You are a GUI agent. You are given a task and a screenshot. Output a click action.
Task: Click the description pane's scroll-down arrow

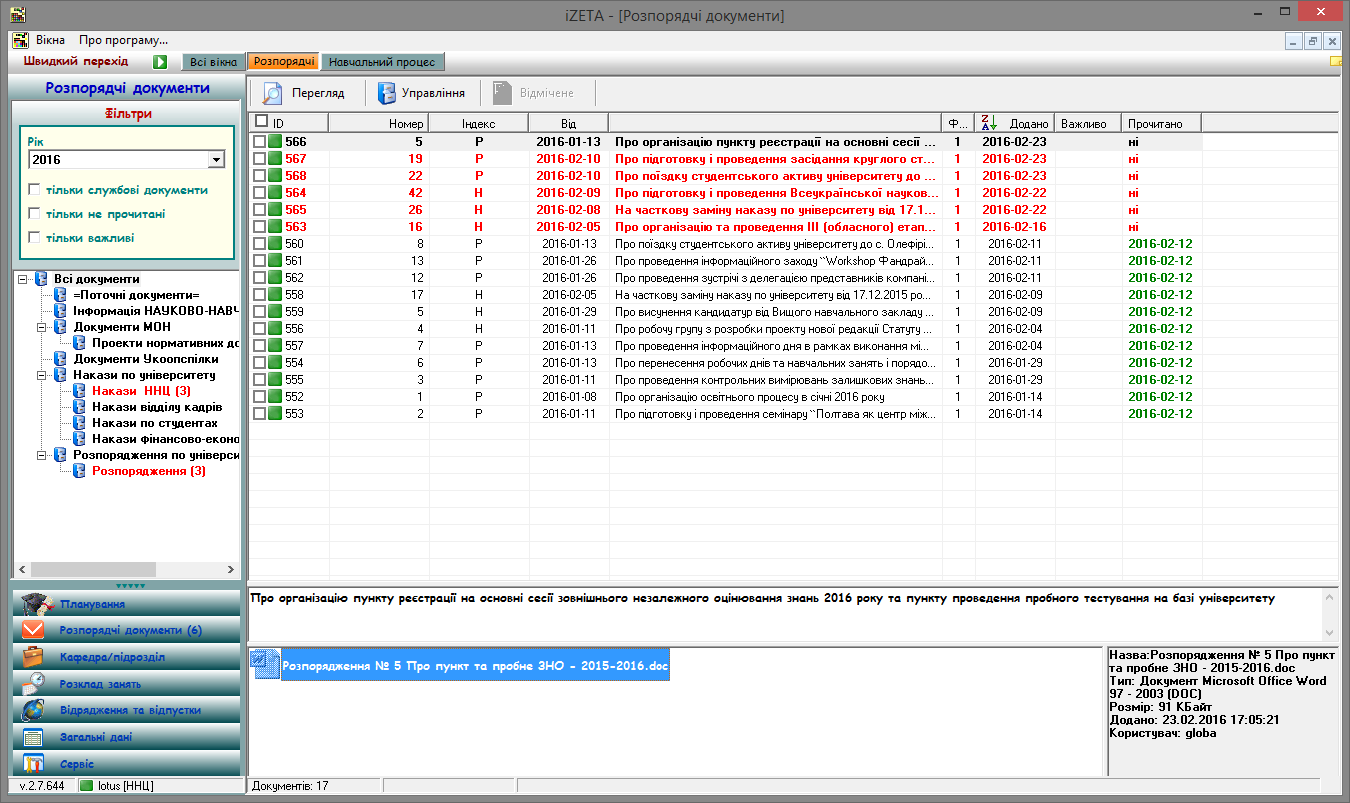coord(1329,633)
